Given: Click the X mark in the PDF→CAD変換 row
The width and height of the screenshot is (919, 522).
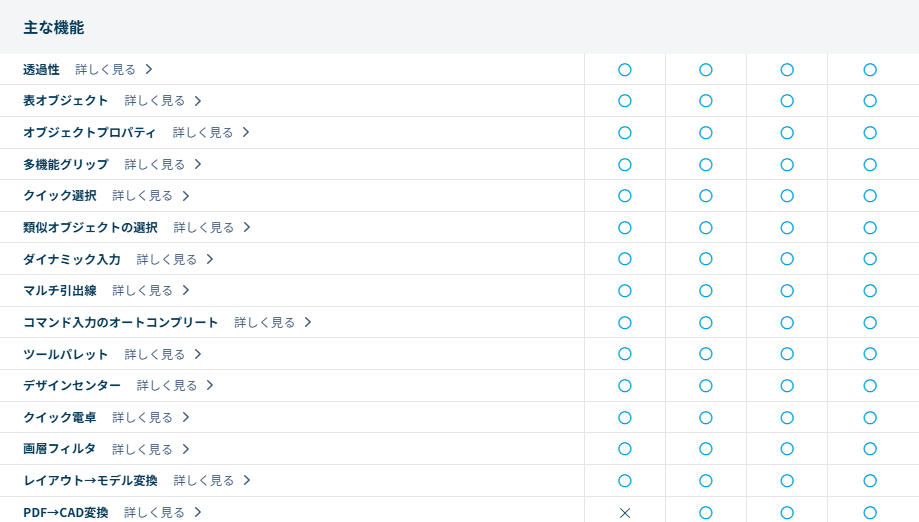Looking at the screenshot, I should [625, 513].
